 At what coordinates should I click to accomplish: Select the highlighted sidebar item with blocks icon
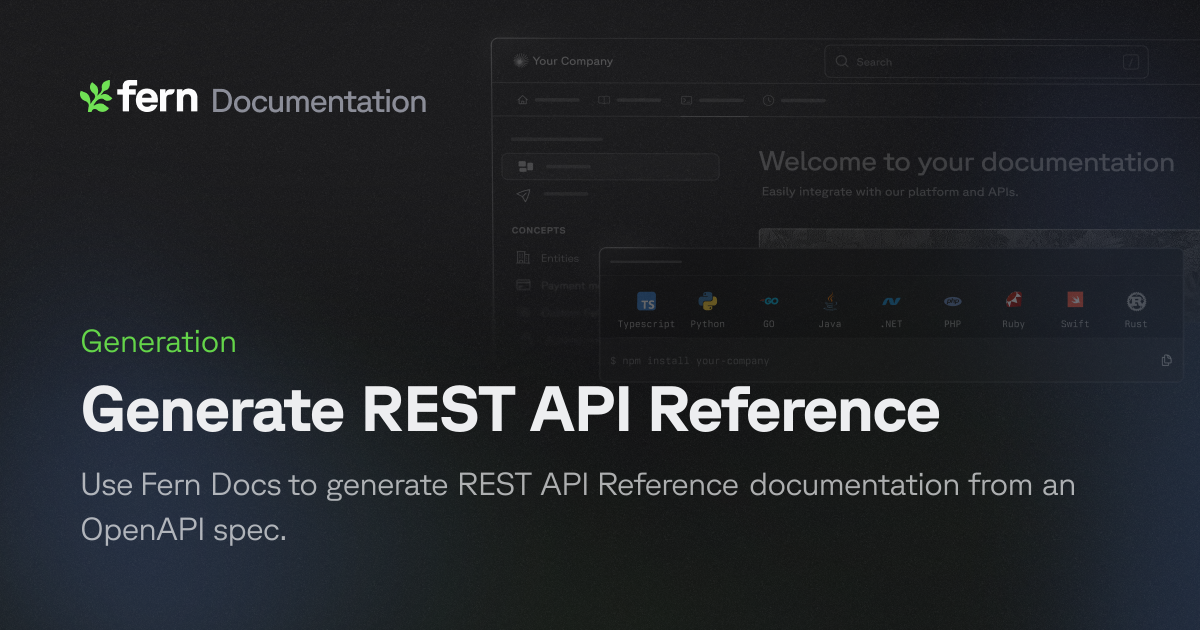coord(610,166)
